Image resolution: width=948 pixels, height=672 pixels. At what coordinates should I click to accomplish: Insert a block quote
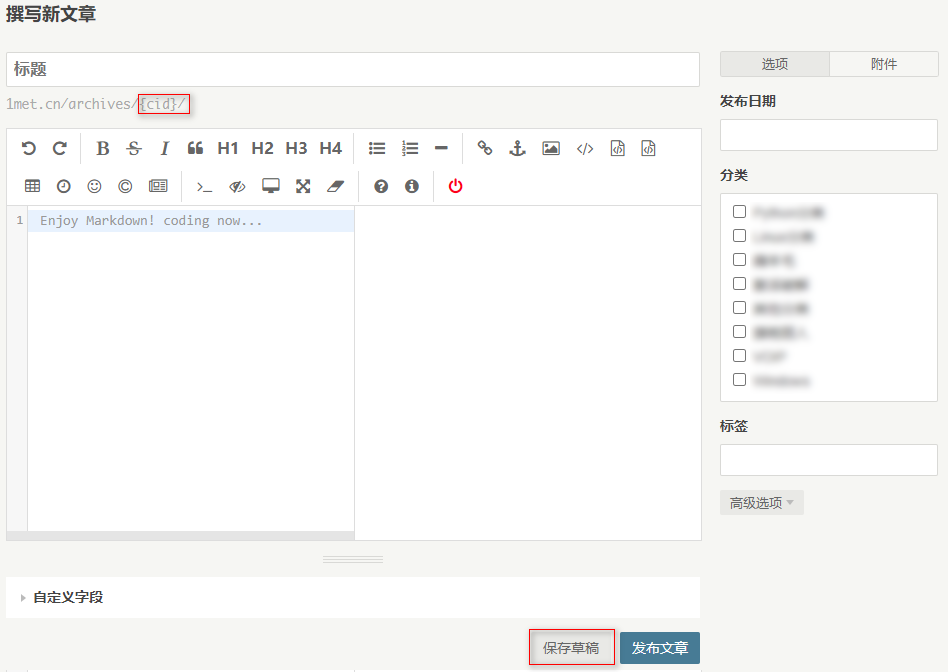(x=195, y=148)
